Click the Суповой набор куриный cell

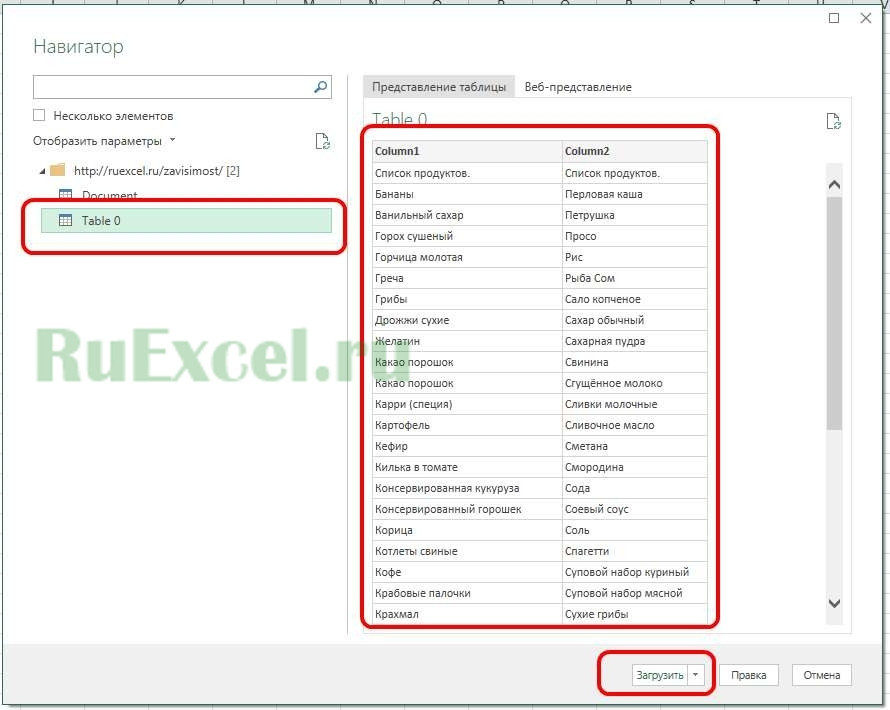click(x=635, y=572)
